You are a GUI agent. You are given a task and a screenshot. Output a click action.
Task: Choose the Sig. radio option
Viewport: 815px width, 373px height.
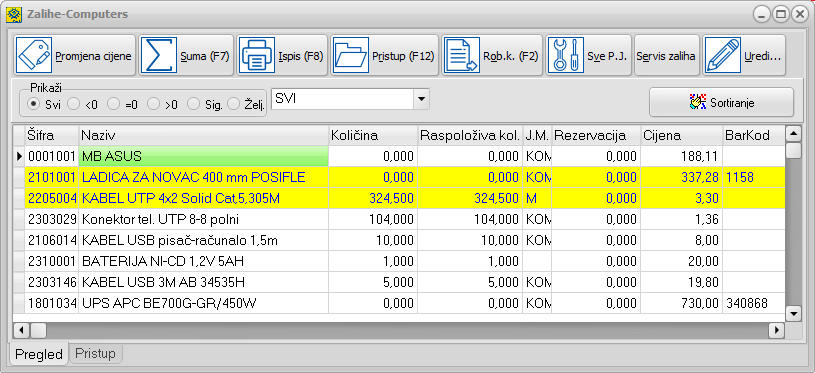193,104
